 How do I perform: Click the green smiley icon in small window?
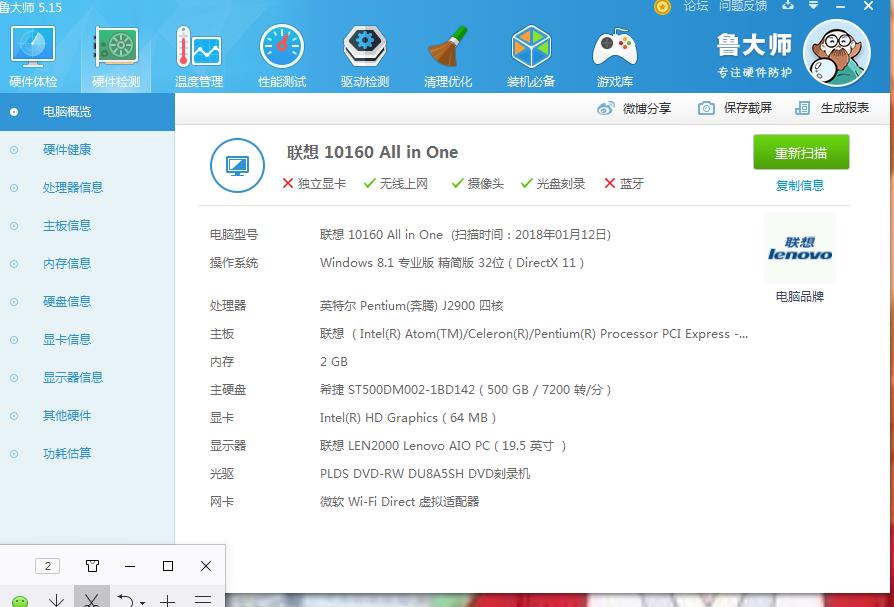pos(20,601)
